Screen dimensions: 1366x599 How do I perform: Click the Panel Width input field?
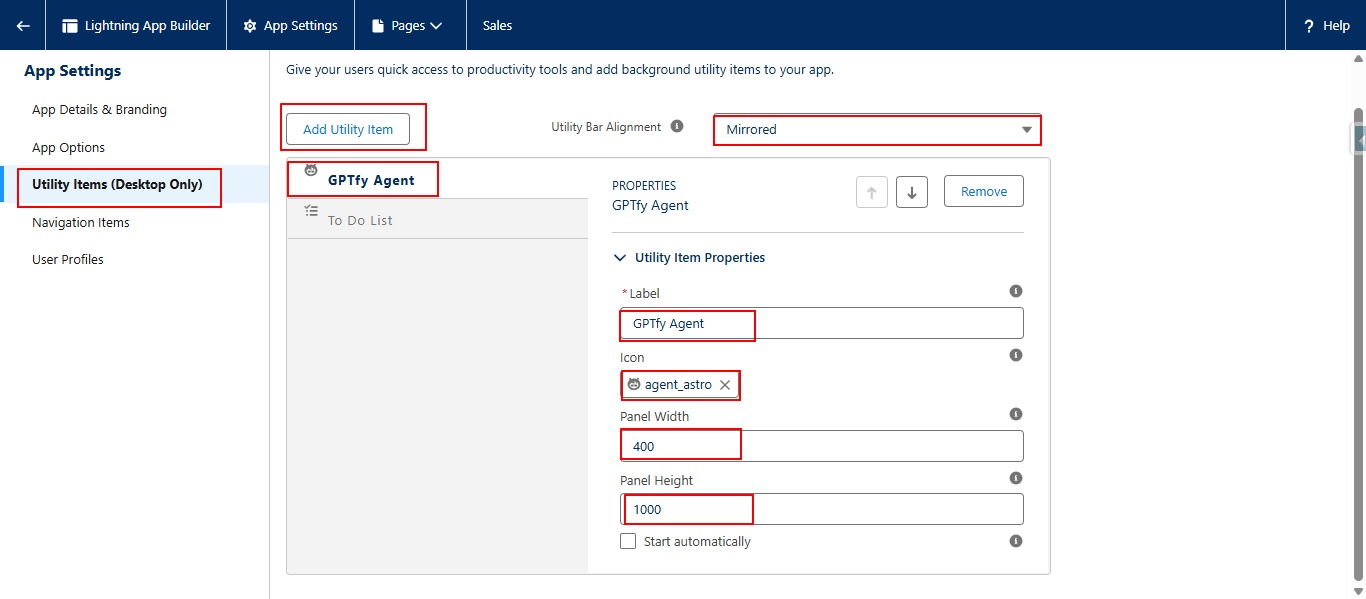[820, 446]
